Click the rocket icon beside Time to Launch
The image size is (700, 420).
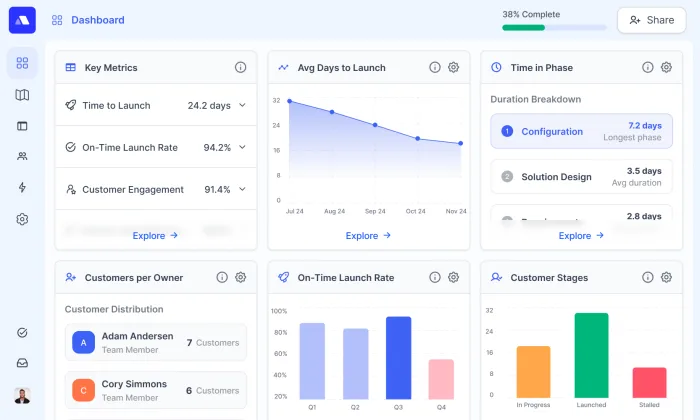[x=71, y=105]
